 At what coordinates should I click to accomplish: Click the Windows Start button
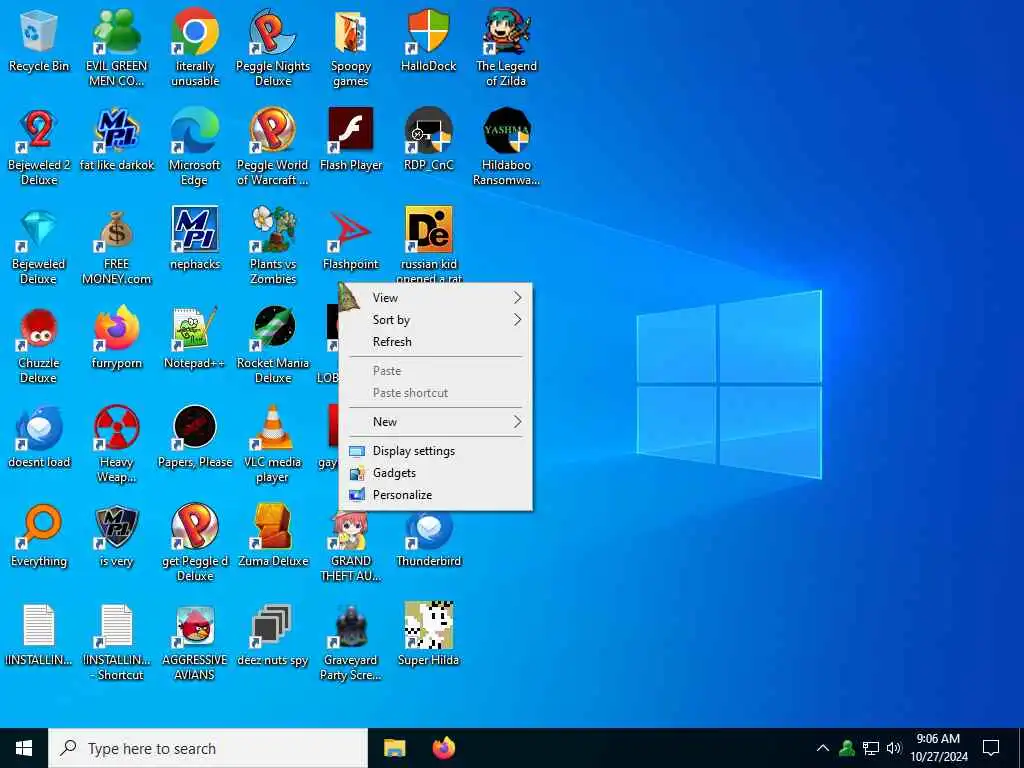coord(24,748)
